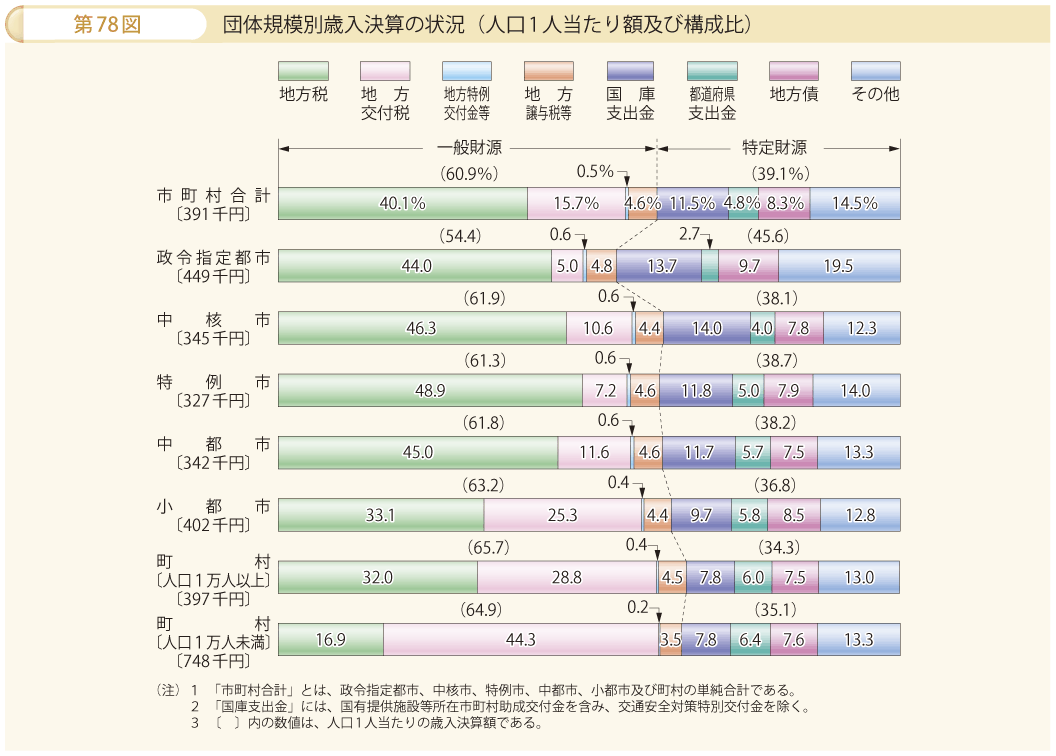Click the orange 地方譲与税等 legend swatch
Screen dimensions: 1056x756
point(549,71)
